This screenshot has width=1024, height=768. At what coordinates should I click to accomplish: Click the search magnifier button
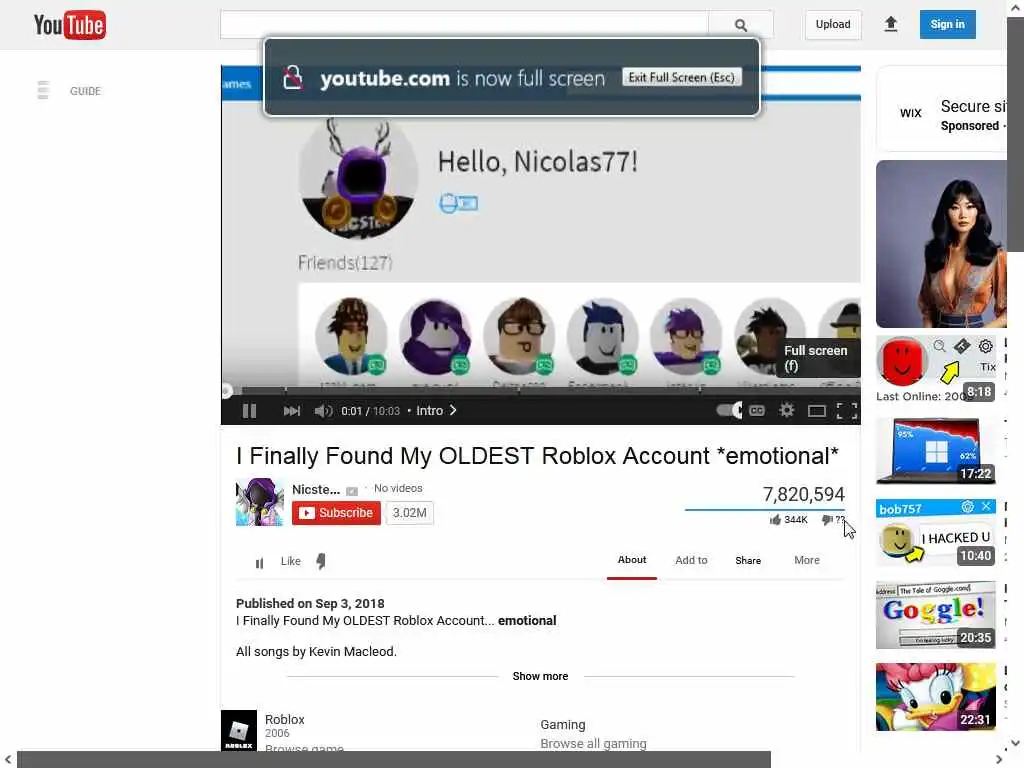click(740, 25)
